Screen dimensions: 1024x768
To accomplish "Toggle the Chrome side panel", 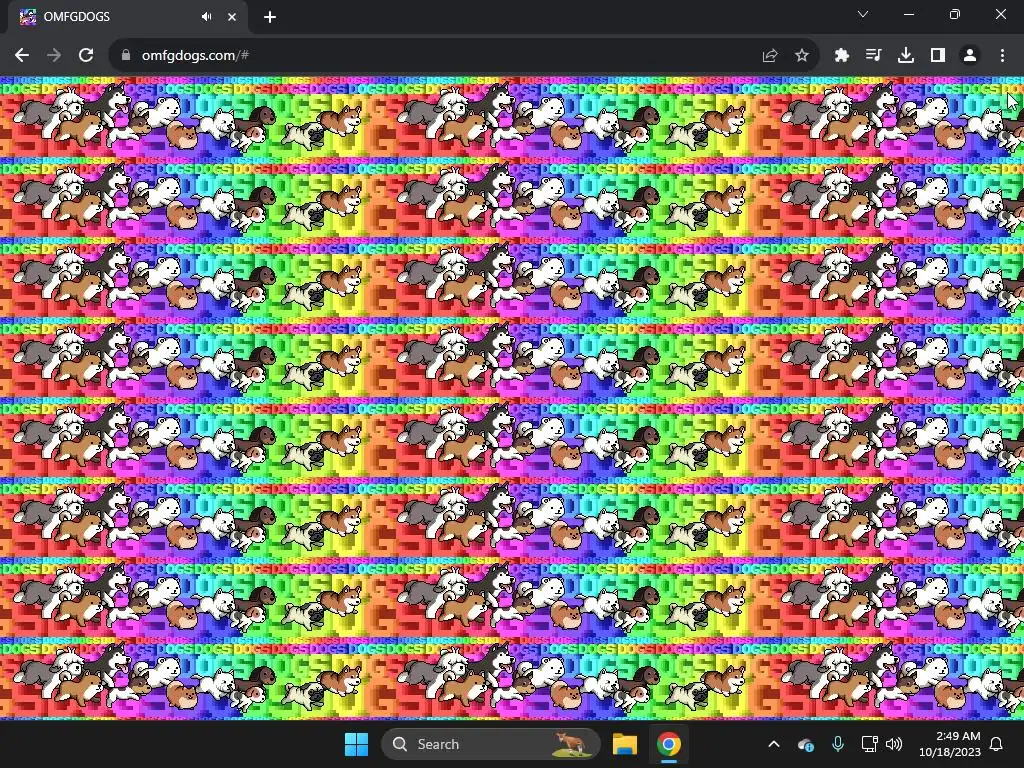I will tap(938, 56).
